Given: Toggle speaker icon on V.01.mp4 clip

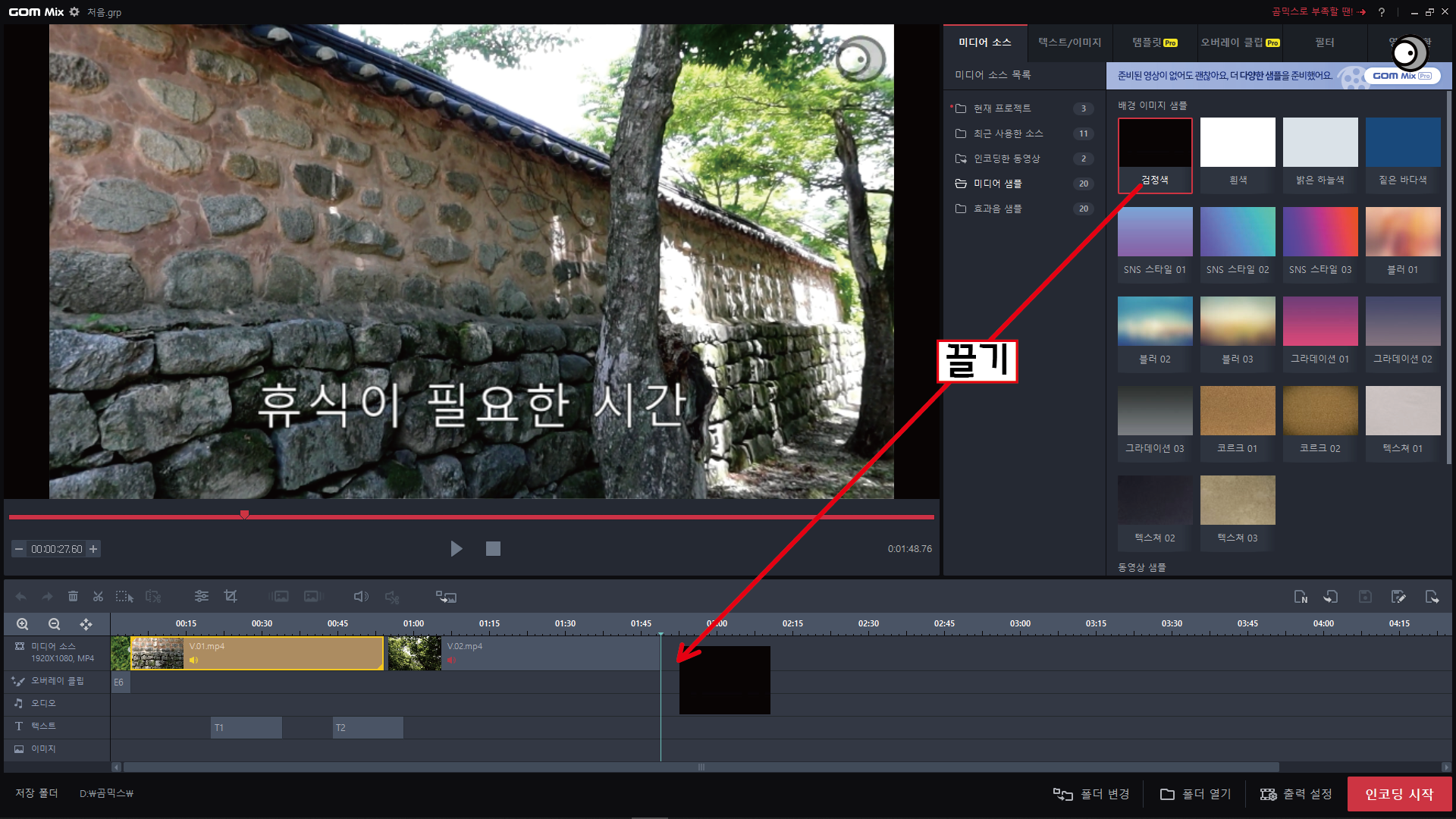Looking at the screenshot, I should [x=194, y=661].
